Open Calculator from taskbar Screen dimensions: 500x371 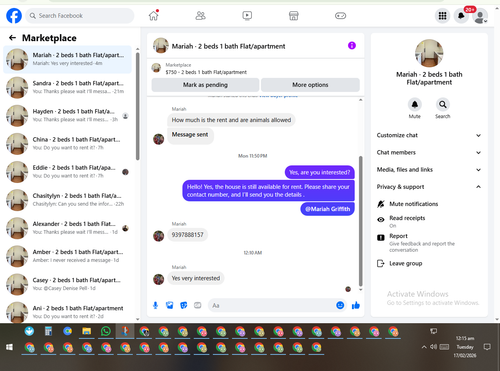49,331
